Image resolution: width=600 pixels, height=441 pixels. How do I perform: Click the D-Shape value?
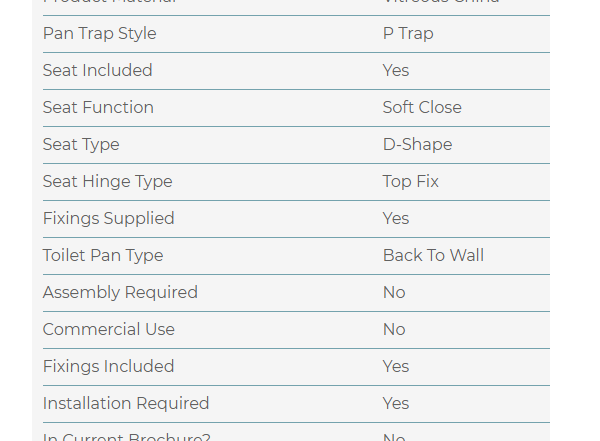pos(417,145)
